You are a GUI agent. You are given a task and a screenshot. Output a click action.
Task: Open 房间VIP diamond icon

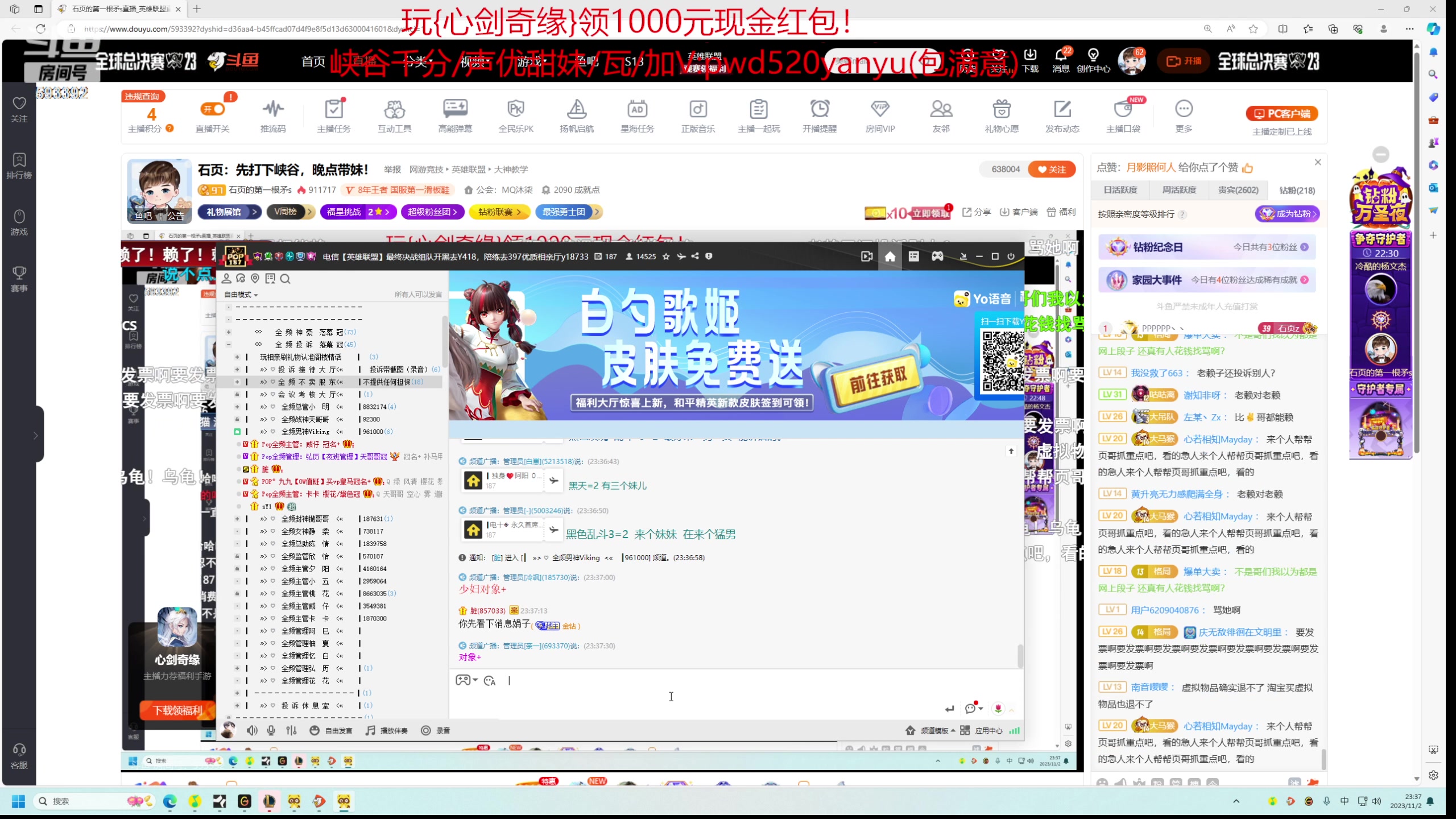coord(880,115)
